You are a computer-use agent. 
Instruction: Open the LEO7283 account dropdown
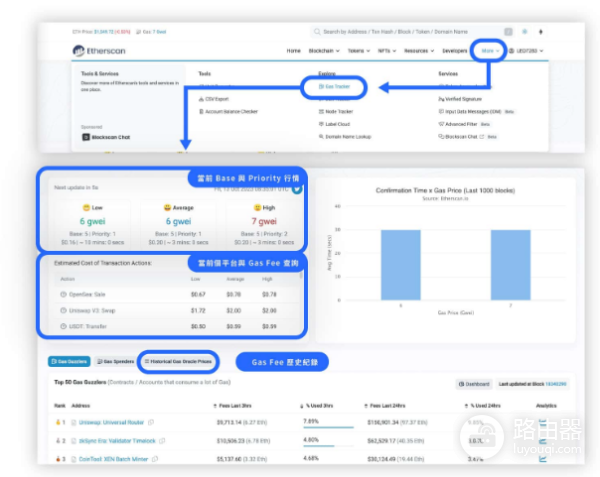point(526,51)
